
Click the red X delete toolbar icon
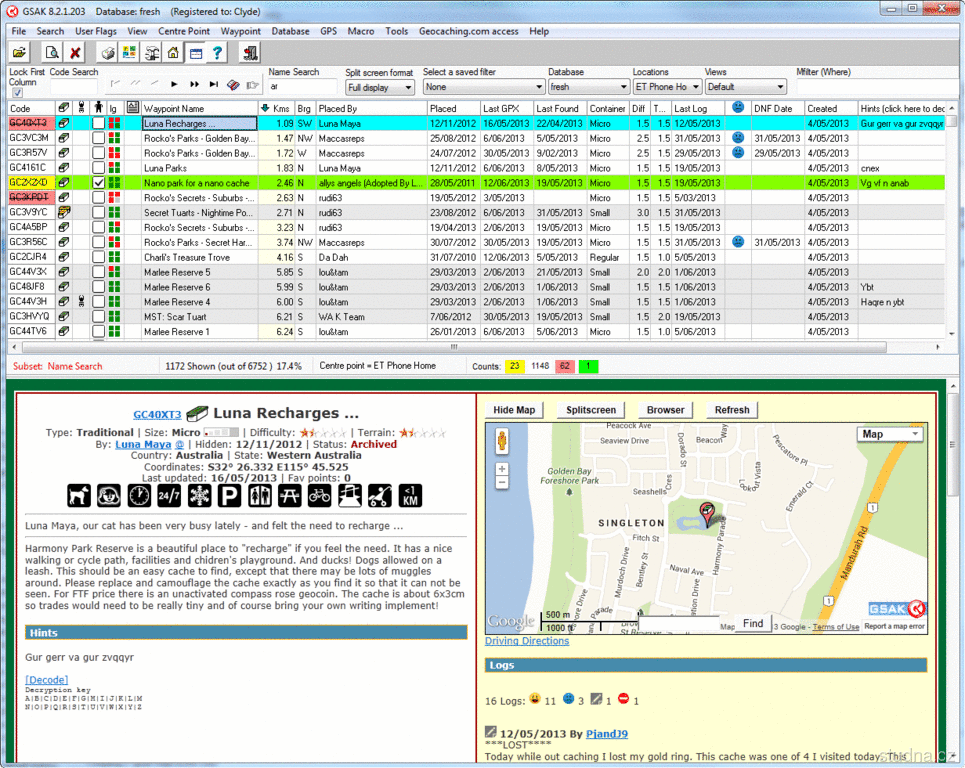(x=76, y=53)
